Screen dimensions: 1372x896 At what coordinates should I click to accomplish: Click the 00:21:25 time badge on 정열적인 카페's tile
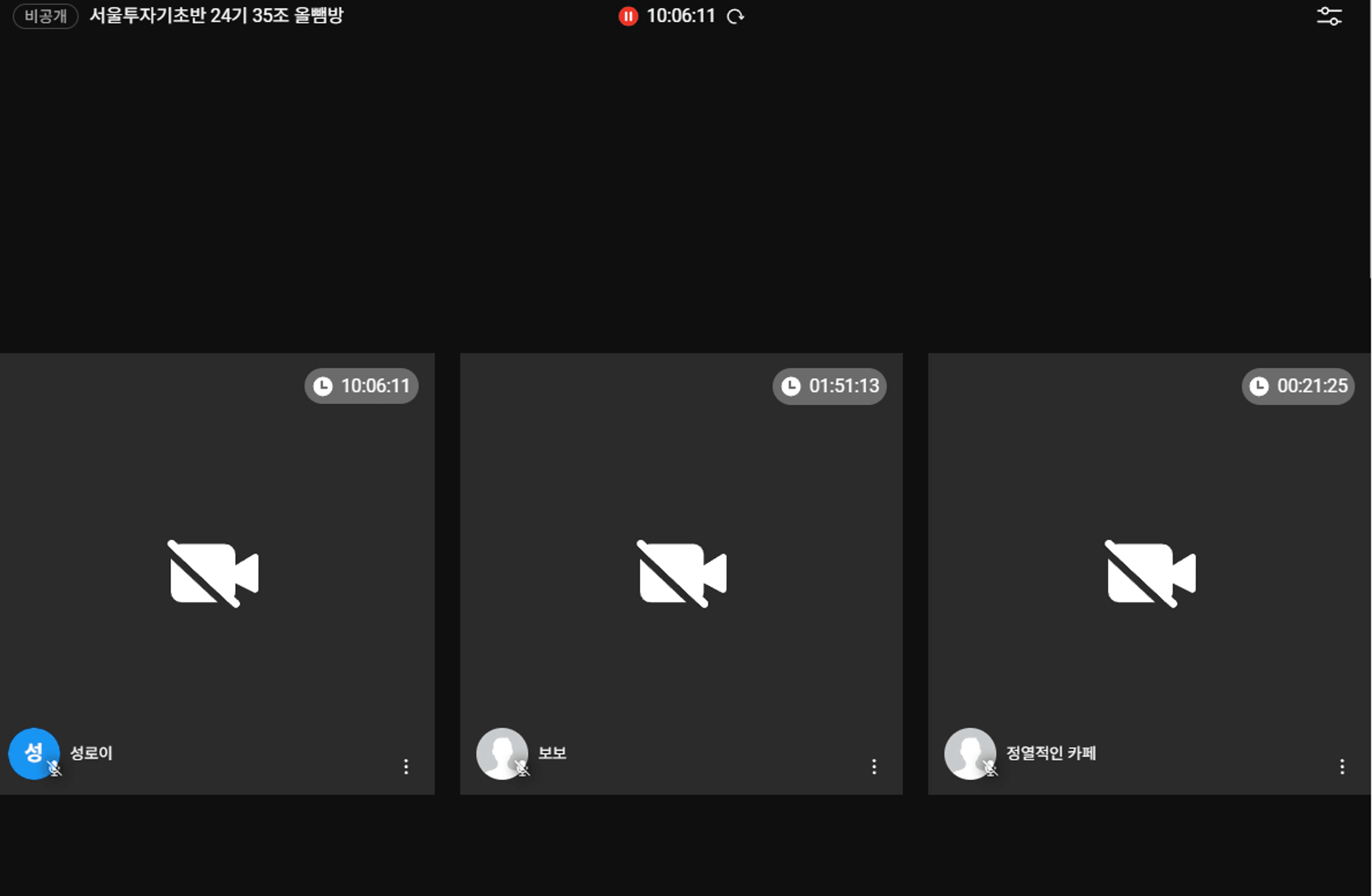1298,386
